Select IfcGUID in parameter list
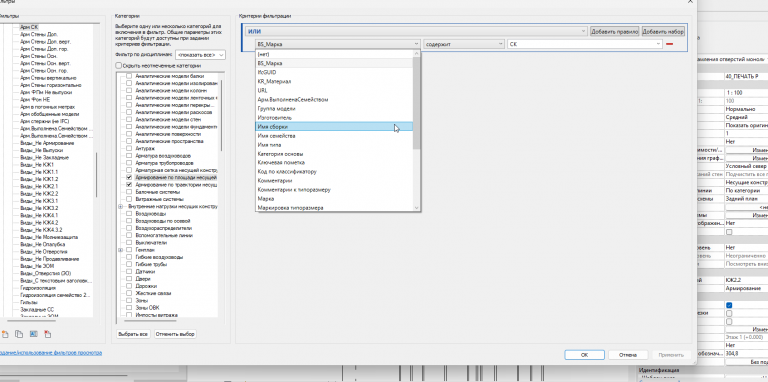 click(x=334, y=72)
